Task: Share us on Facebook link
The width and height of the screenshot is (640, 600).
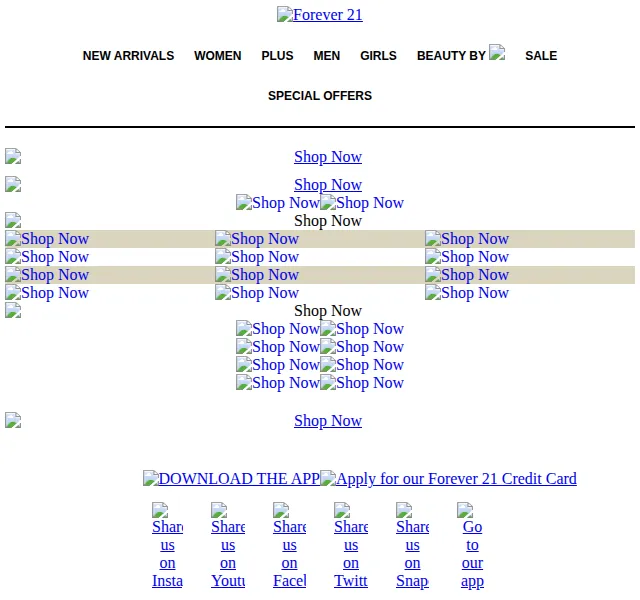Action: 289,546
